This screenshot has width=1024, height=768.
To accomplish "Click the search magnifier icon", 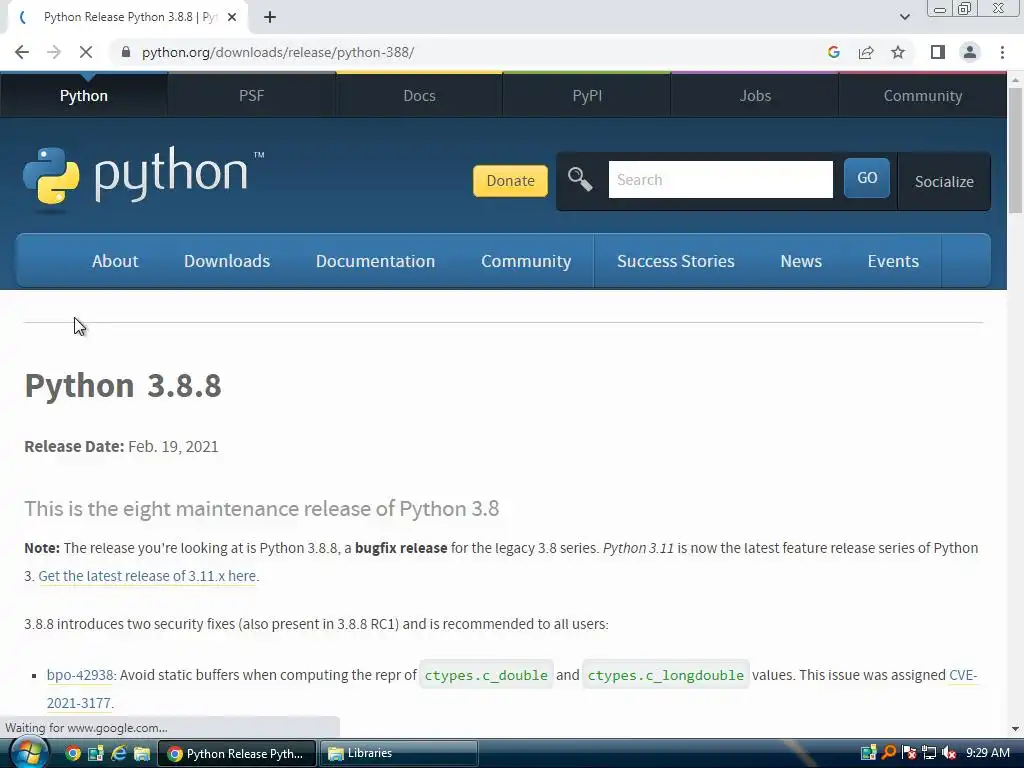I will [x=580, y=179].
